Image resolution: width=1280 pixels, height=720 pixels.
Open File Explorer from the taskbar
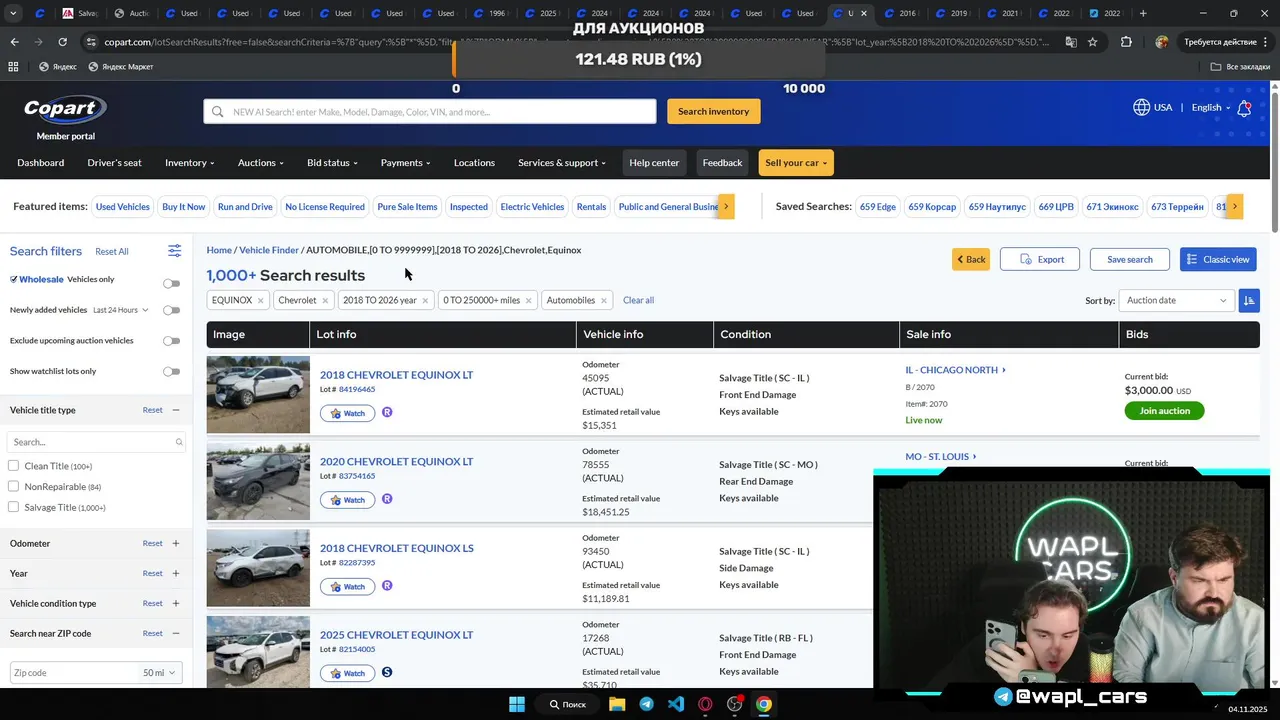click(617, 704)
